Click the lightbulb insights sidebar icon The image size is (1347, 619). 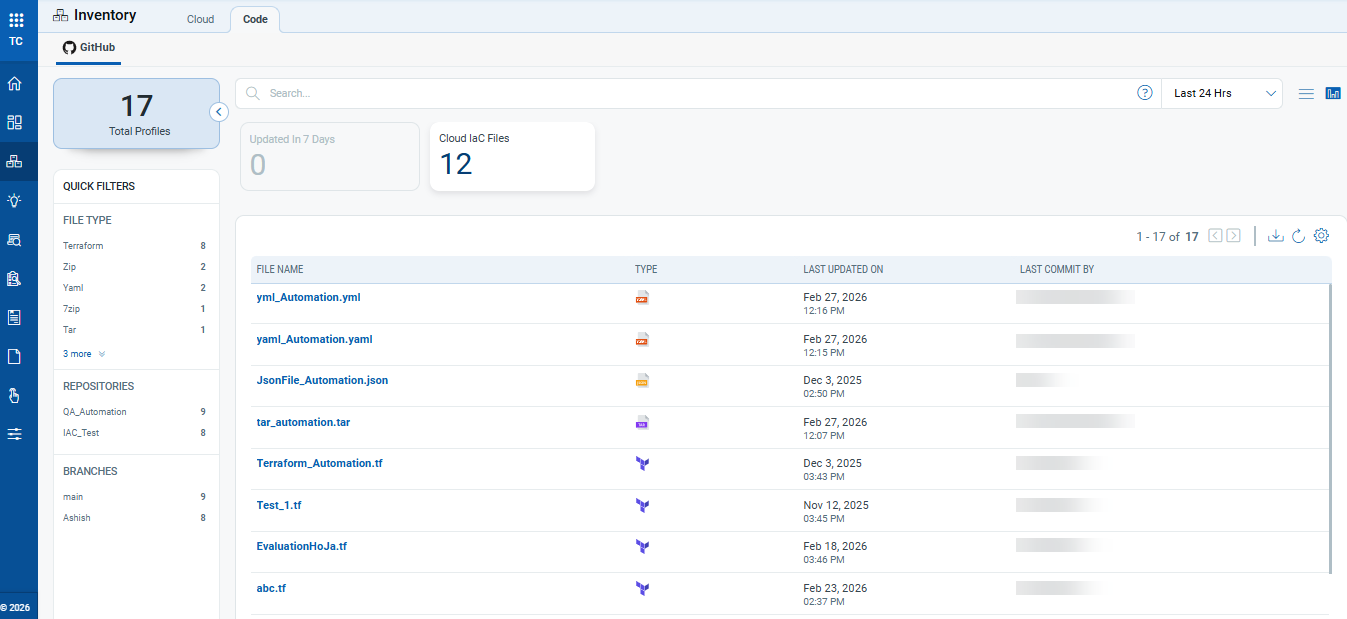coord(15,201)
